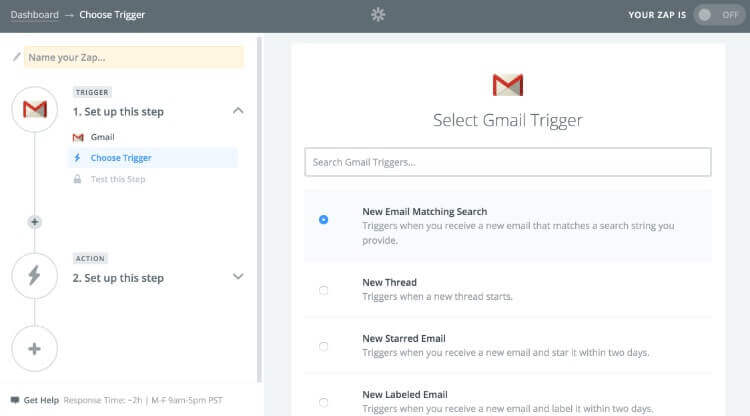Select the New Email Matching Search radio button

click(323, 219)
